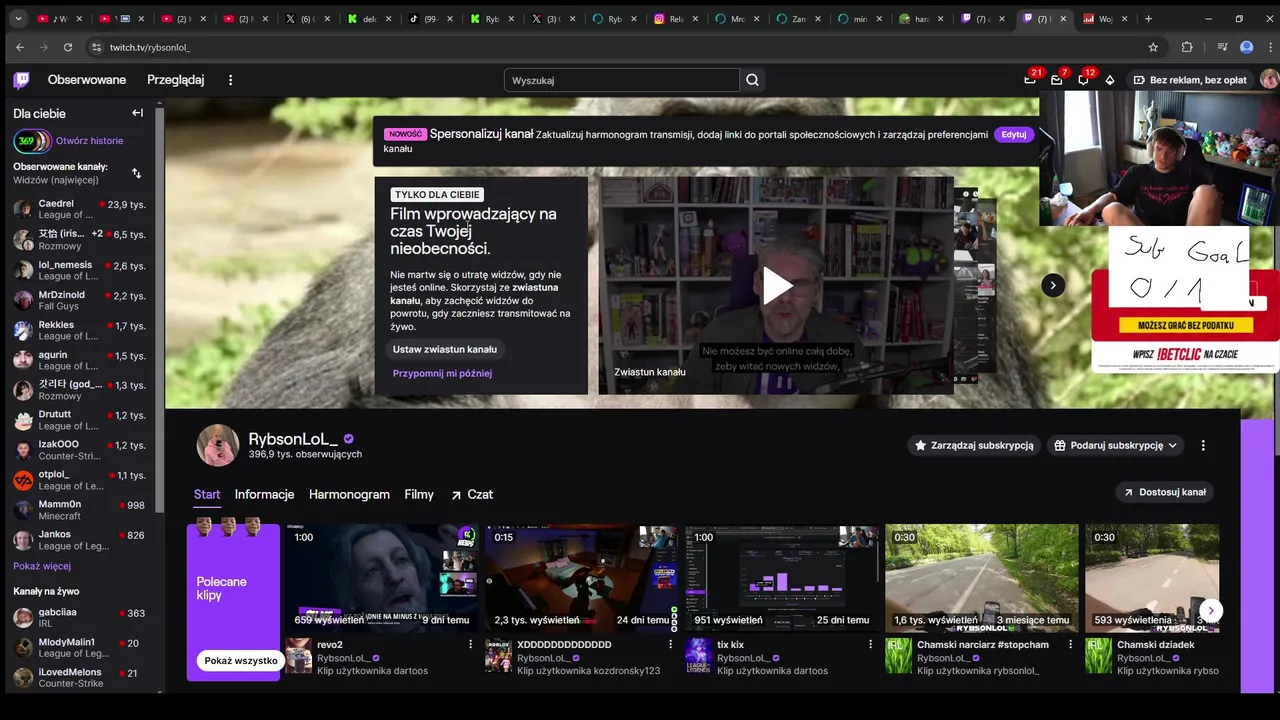Open the inbox icon with badge 7
This screenshot has width=1280, height=720.
pos(1056,79)
